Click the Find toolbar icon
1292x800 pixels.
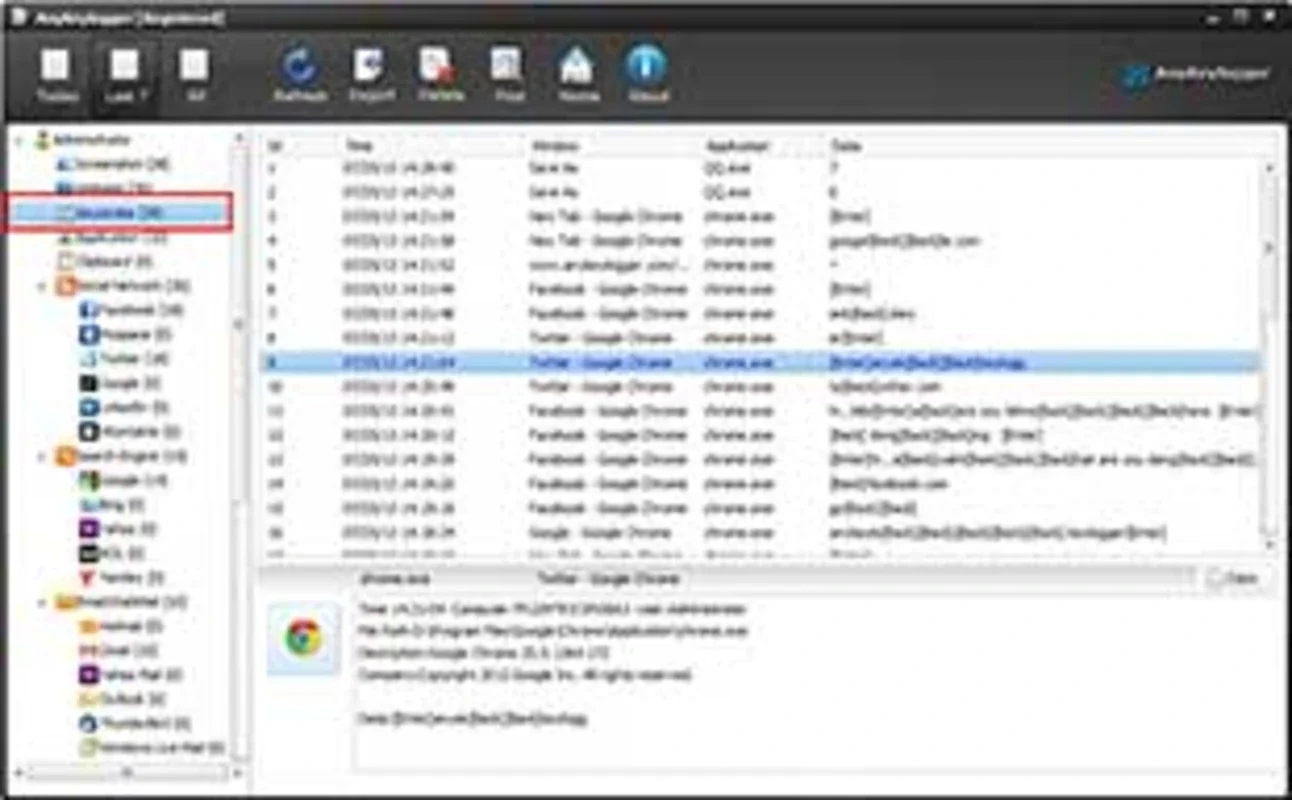pyautogui.click(x=509, y=75)
